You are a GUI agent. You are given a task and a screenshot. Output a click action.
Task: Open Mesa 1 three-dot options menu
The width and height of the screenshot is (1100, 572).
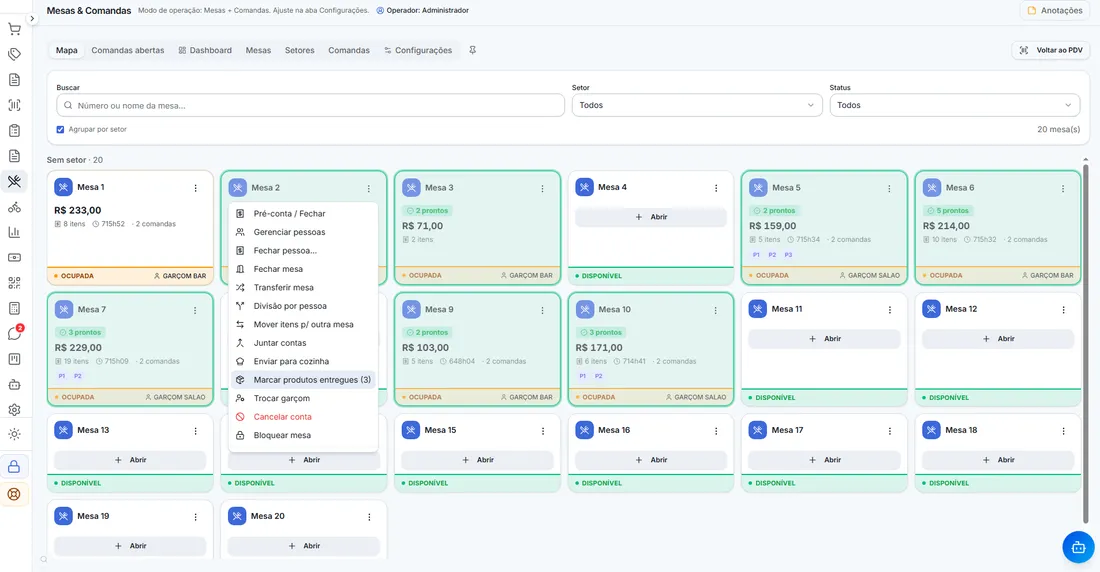click(196, 188)
